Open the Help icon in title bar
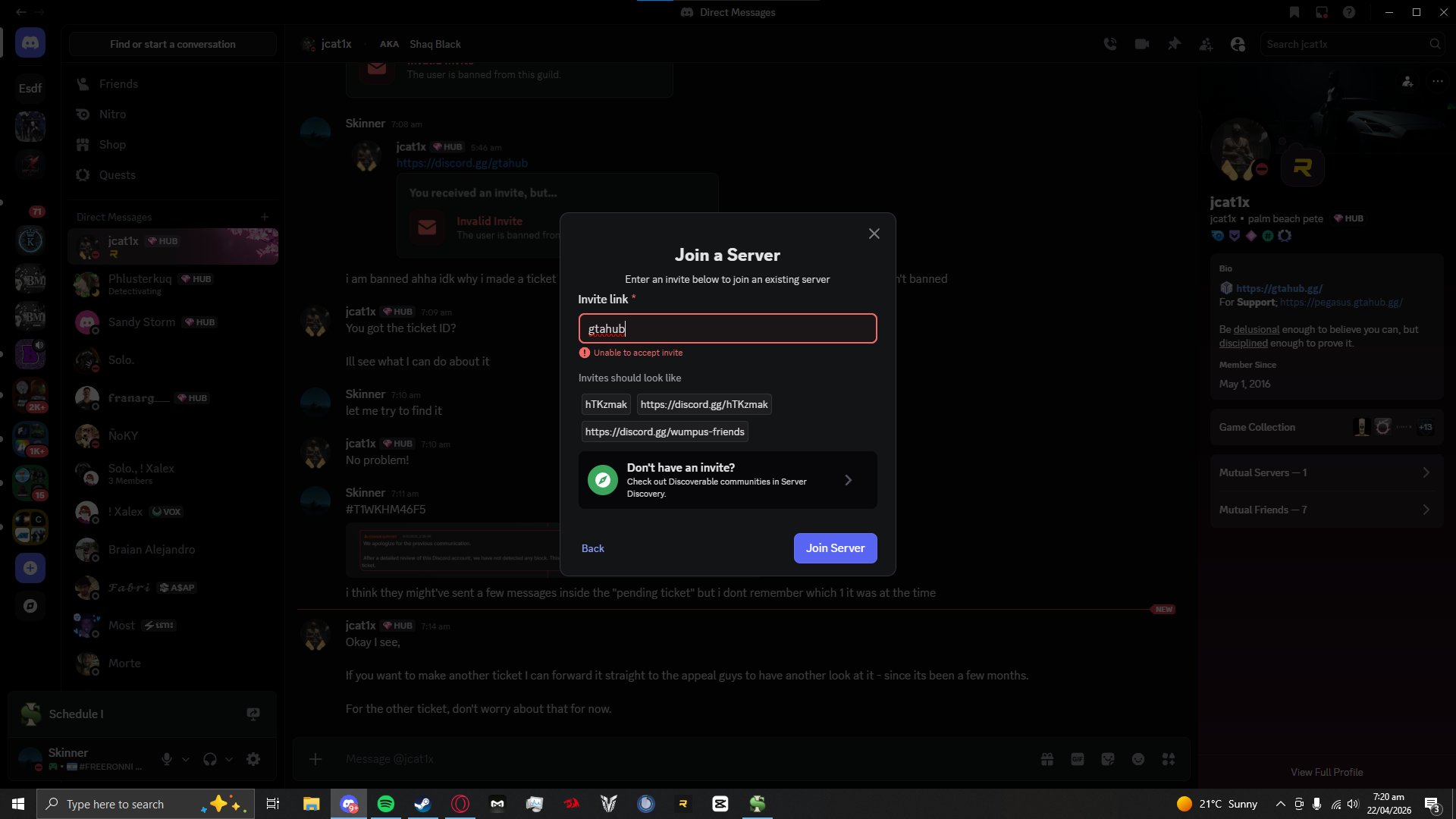 coord(1349,12)
